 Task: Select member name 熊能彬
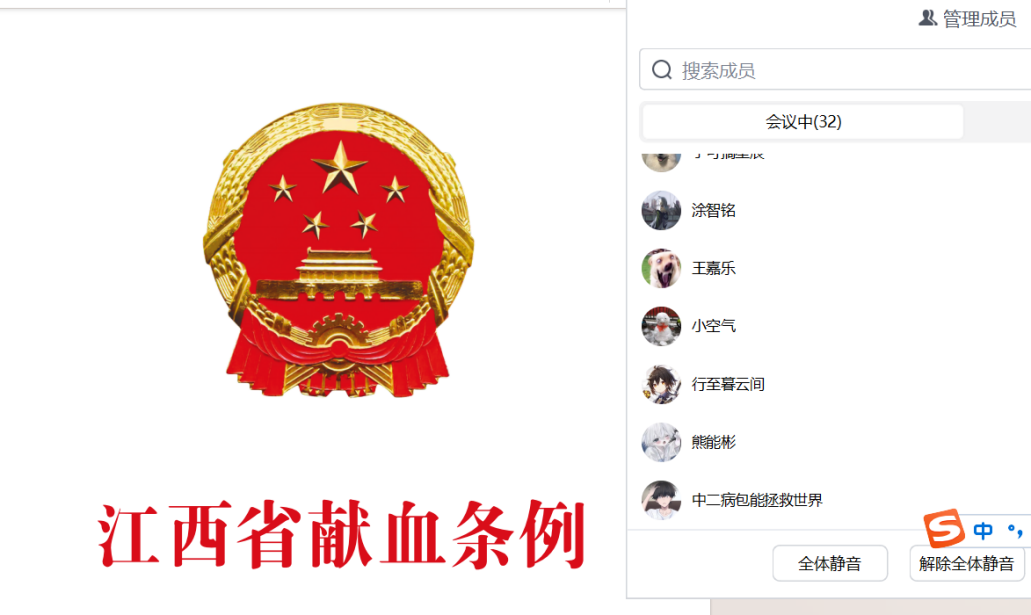[x=713, y=442]
